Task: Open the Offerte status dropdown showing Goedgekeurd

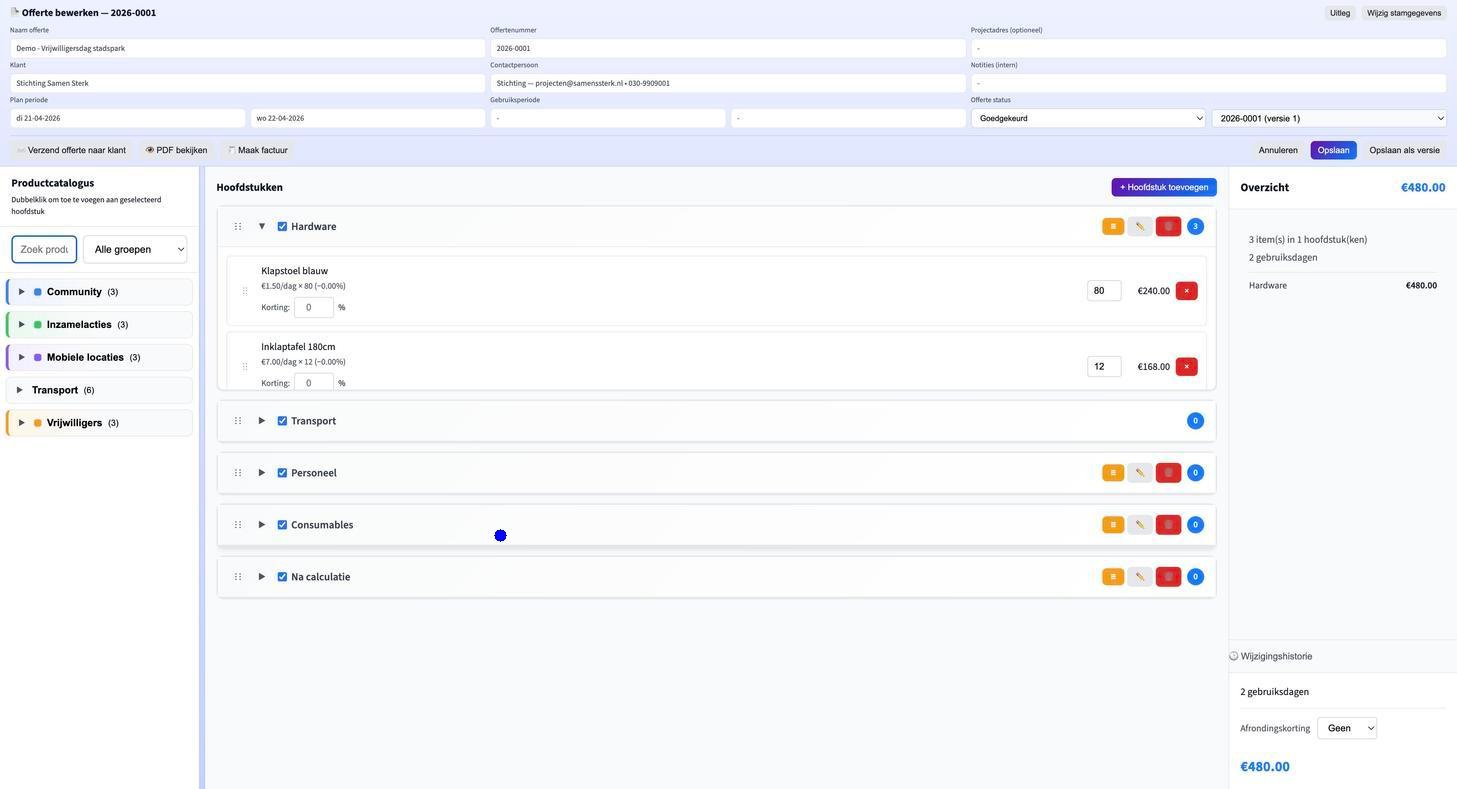Action: point(1087,118)
